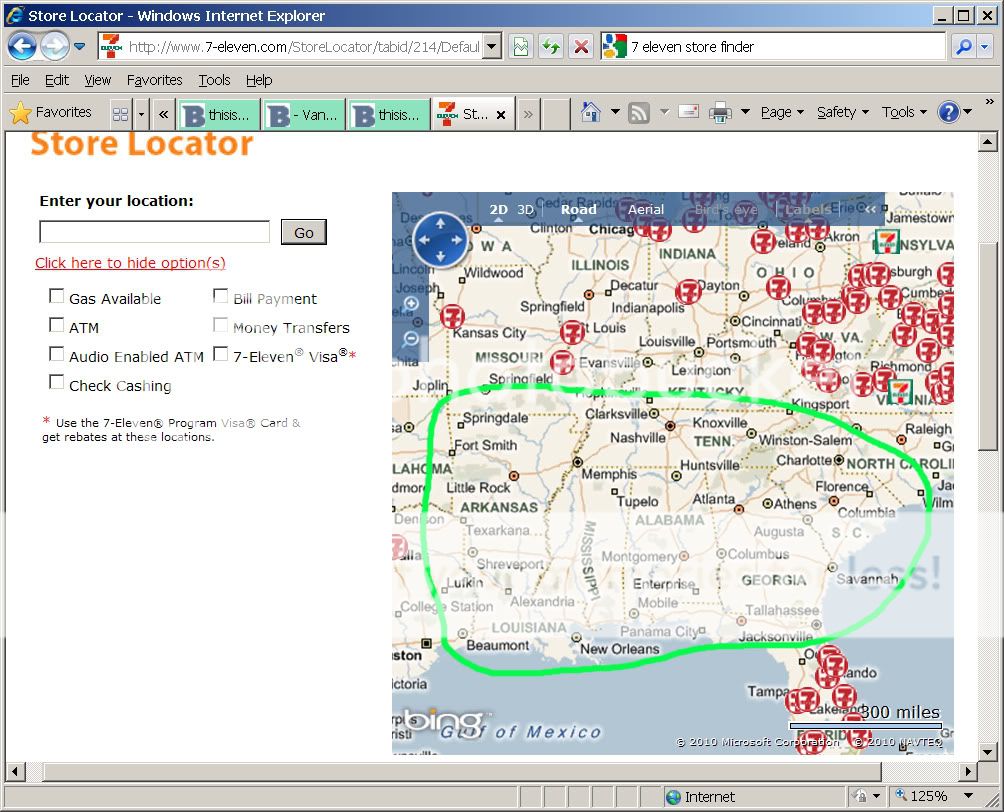
Task: Click the browser Refresh button
Action: (550, 47)
